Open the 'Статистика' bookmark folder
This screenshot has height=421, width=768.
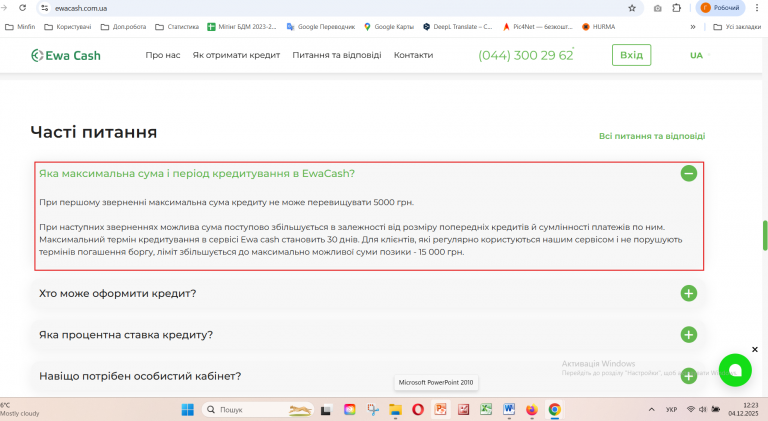coord(177,27)
